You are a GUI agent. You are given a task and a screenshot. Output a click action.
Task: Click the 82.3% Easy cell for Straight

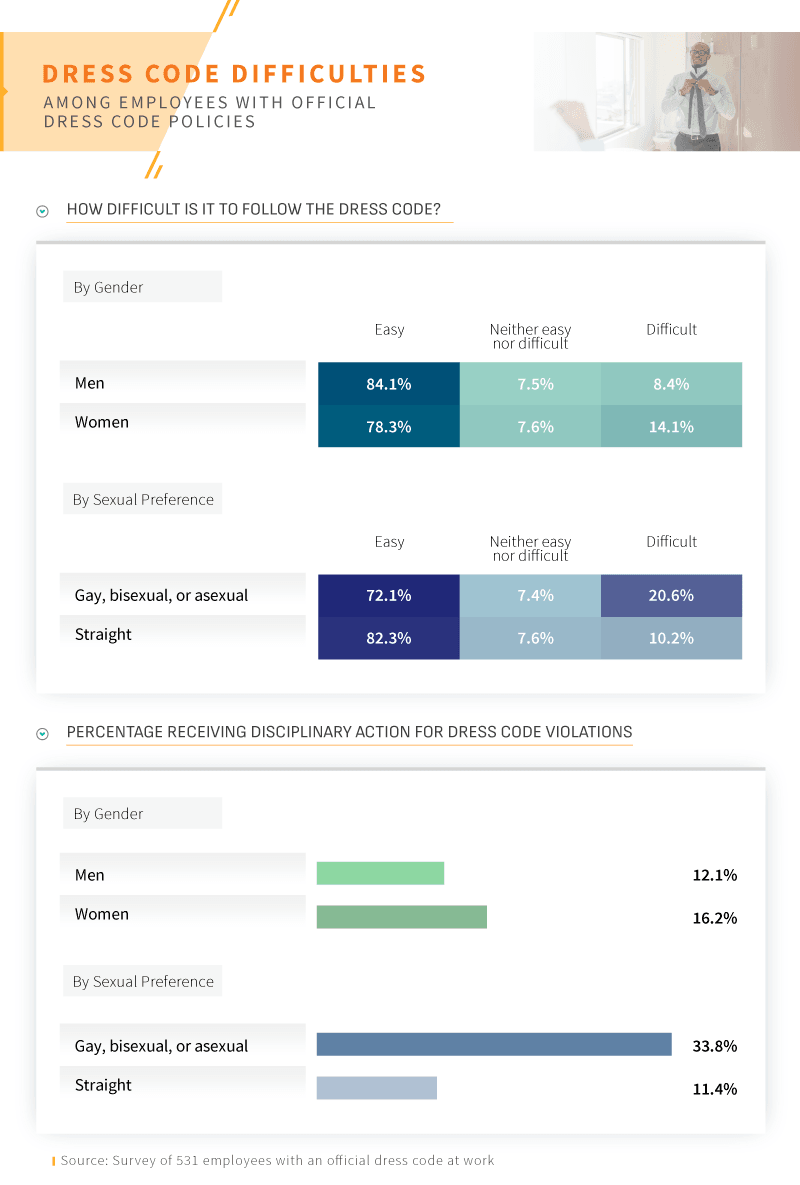[389, 638]
